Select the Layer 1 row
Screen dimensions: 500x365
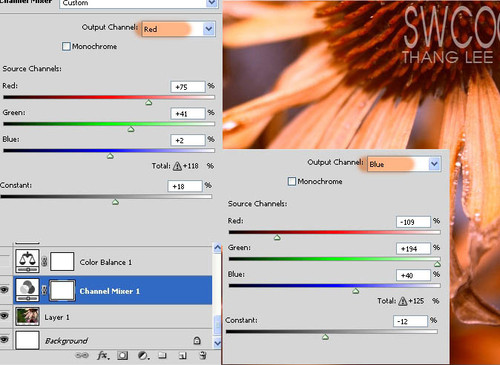113,317
